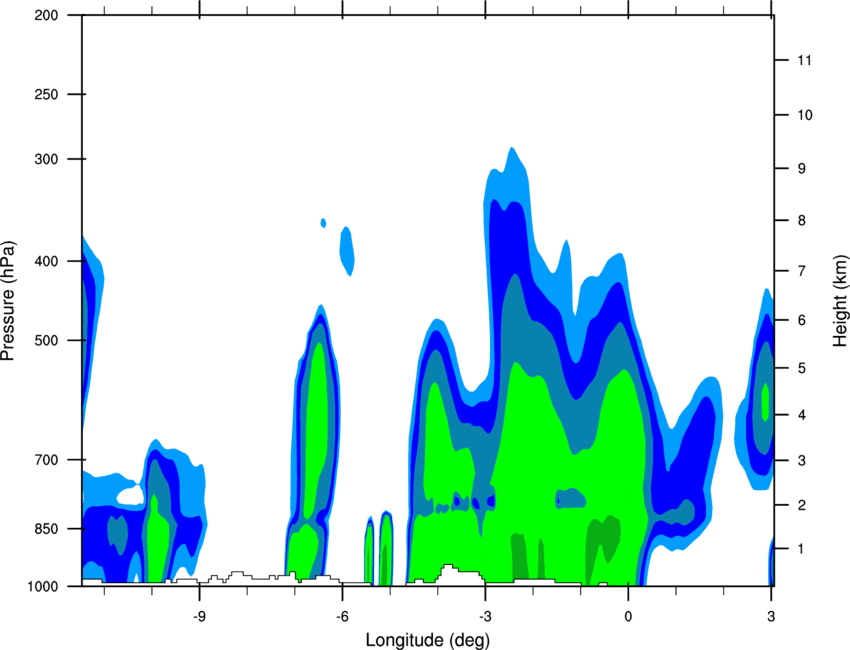
Task: Click the 'Pressure (hPa)' axis title
Action: [8, 300]
